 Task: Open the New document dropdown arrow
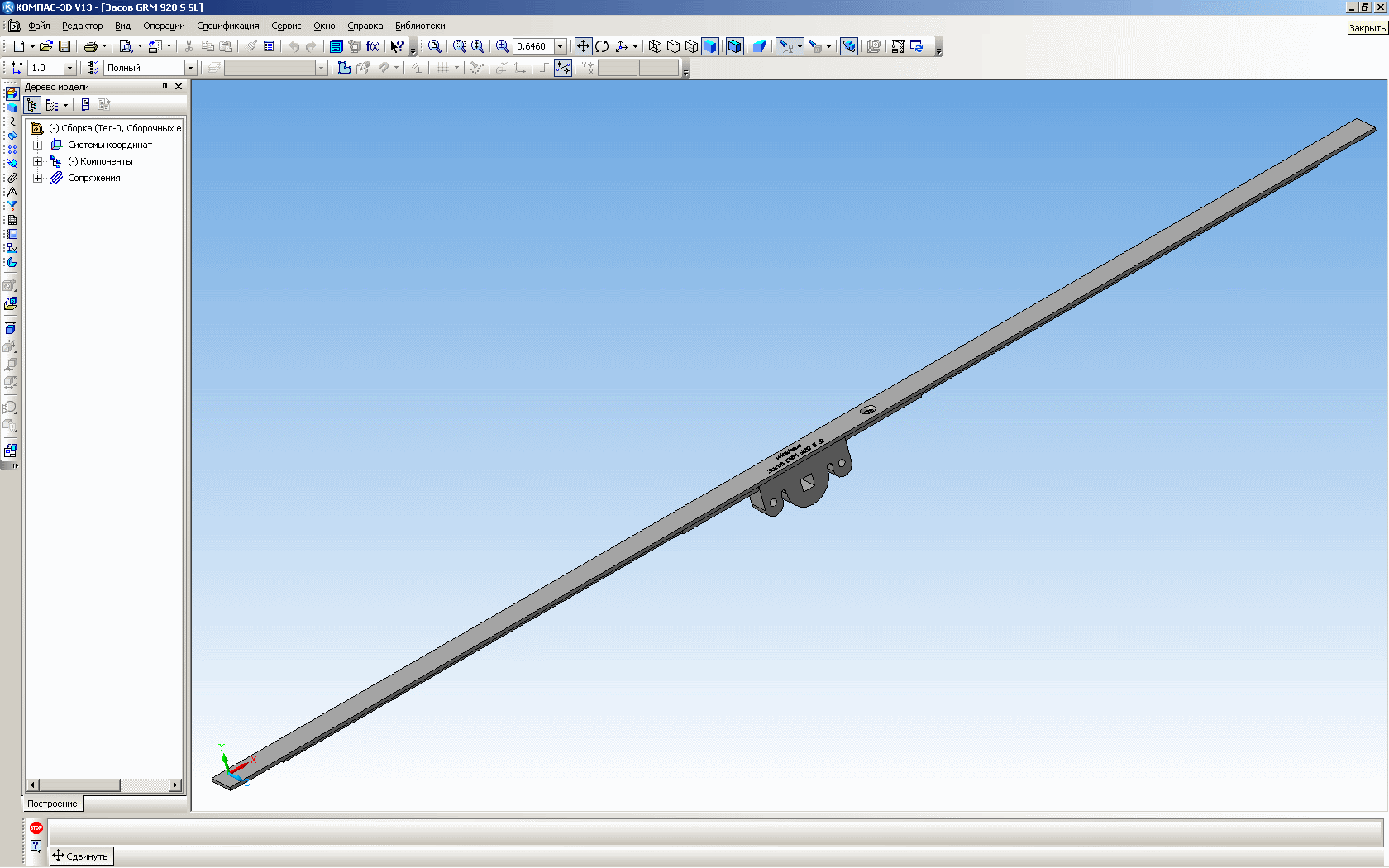pyautogui.click(x=32, y=46)
